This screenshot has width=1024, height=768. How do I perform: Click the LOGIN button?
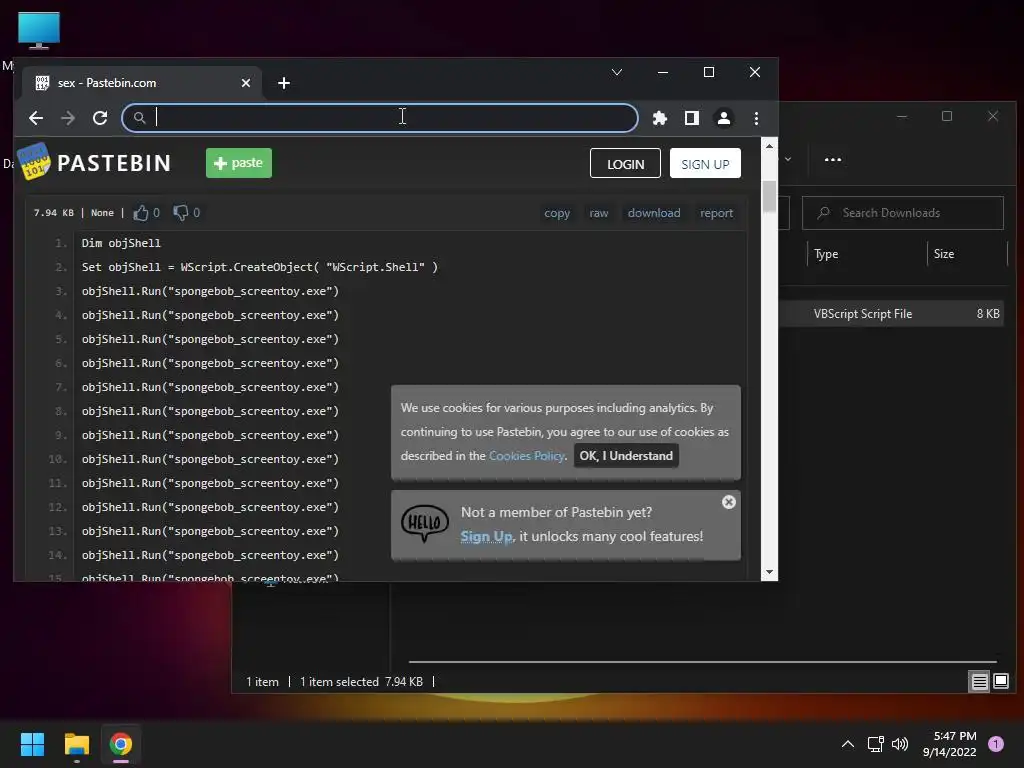pyautogui.click(x=625, y=164)
